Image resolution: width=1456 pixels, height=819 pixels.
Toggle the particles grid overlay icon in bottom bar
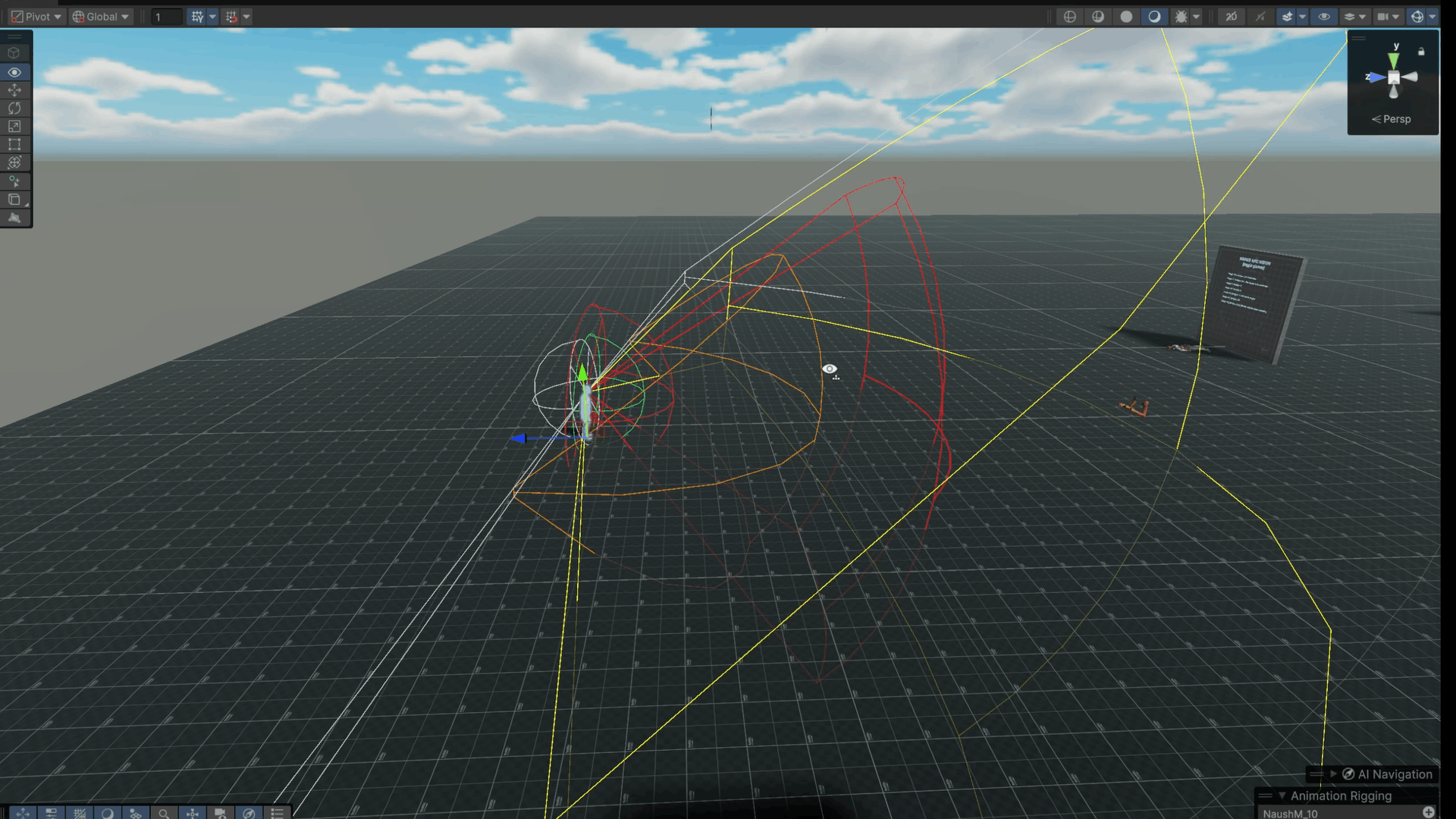click(x=136, y=813)
